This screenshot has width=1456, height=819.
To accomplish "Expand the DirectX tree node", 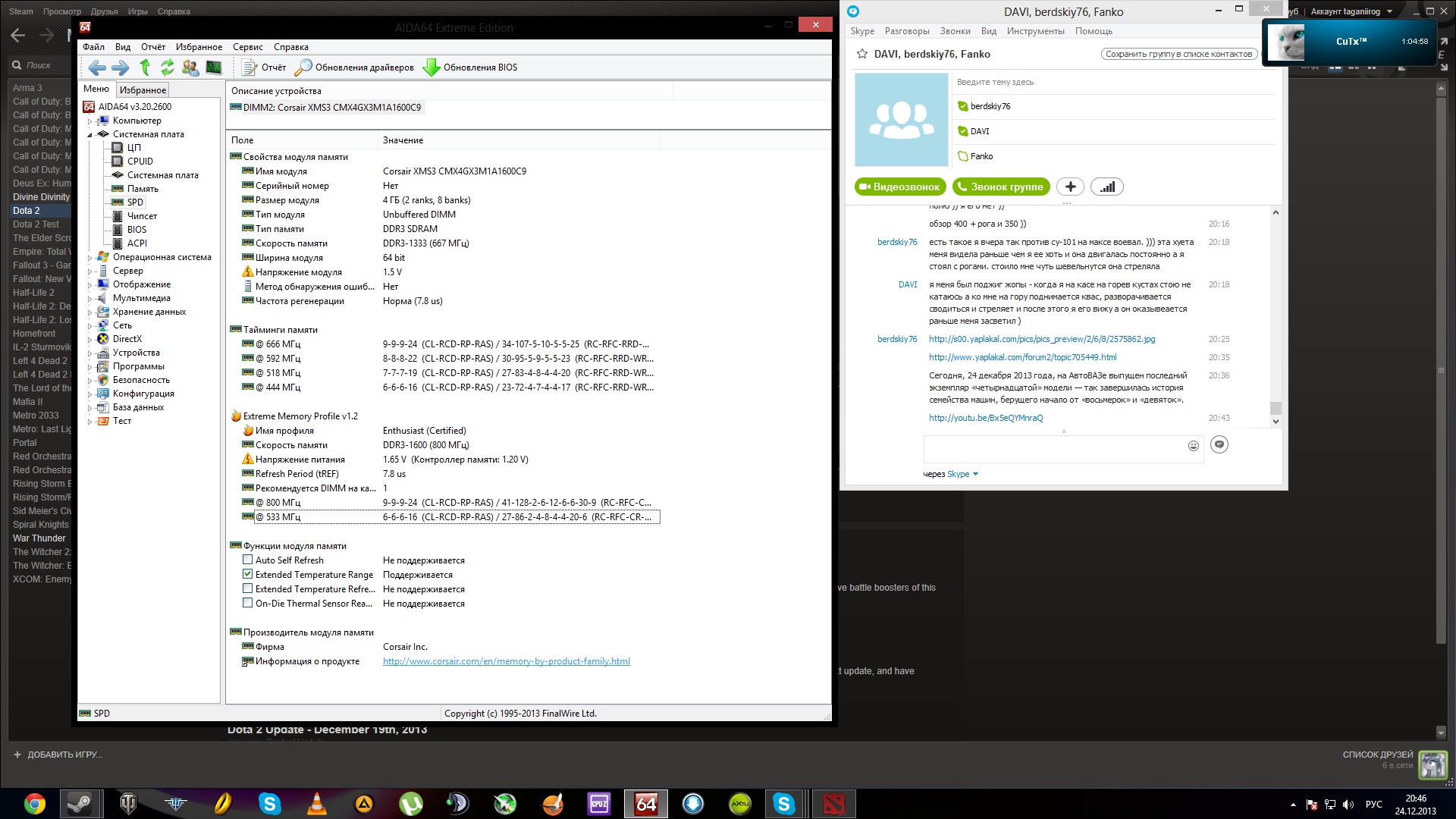I will 89,340.
